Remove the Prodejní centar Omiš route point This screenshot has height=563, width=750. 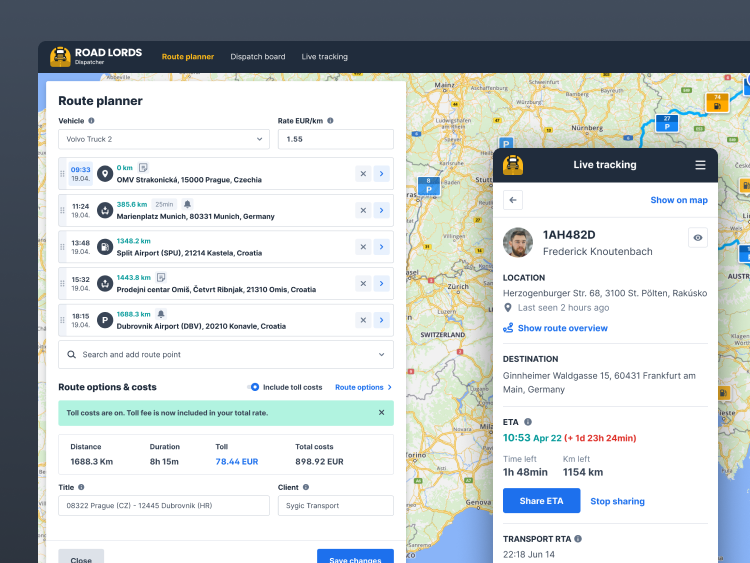click(363, 284)
